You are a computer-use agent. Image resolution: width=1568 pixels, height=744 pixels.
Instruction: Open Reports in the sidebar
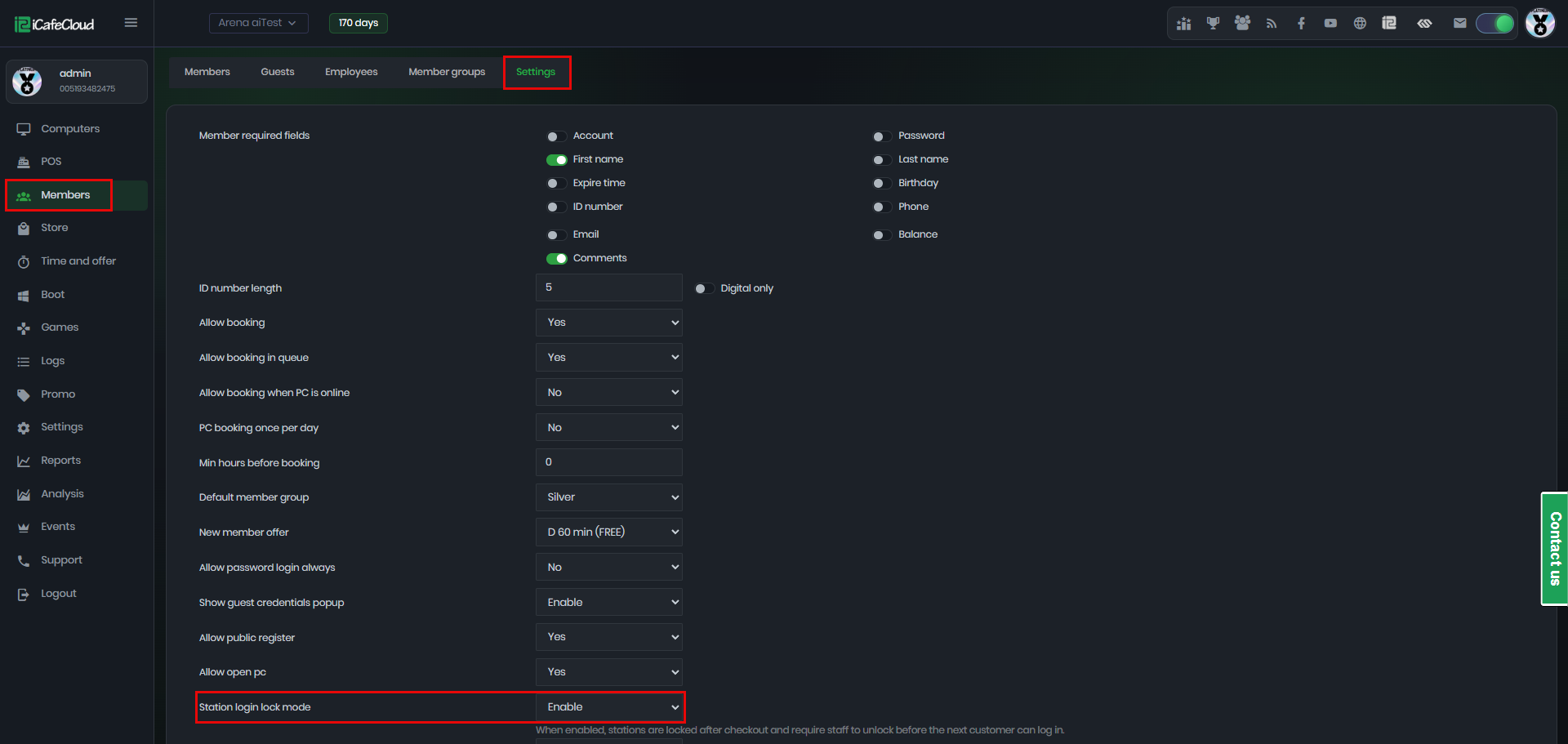pyautogui.click(x=61, y=461)
